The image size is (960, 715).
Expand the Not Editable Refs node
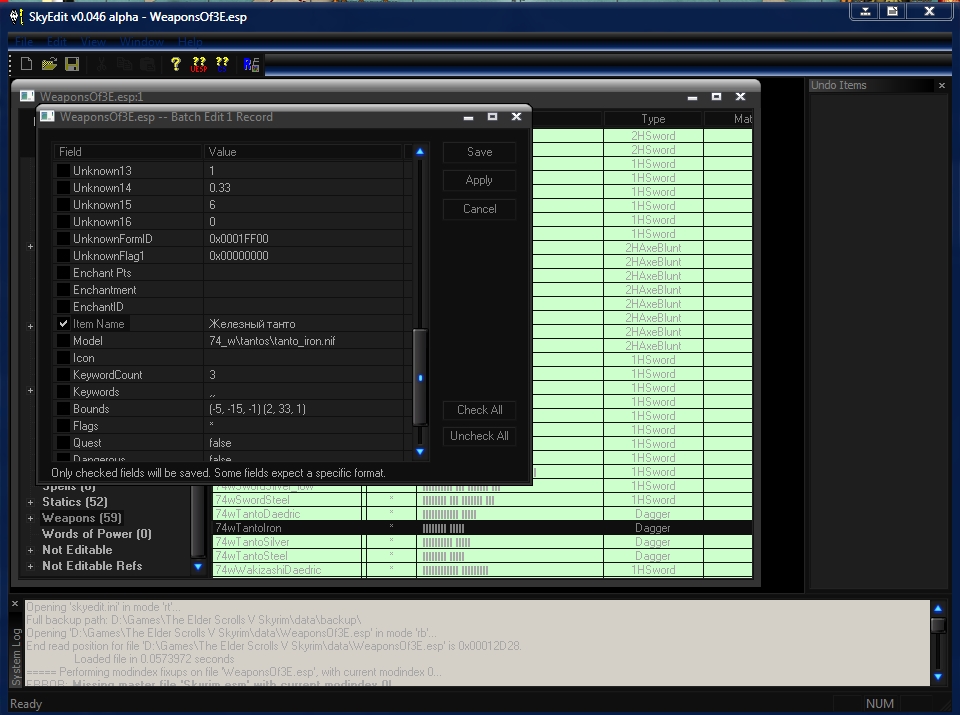pos(30,566)
